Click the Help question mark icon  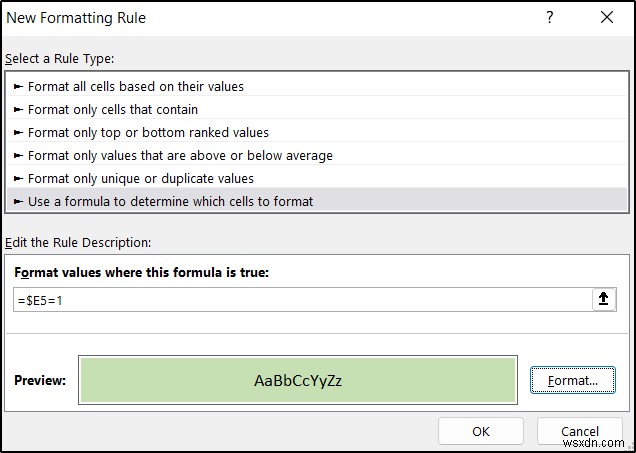click(x=550, y=18)
